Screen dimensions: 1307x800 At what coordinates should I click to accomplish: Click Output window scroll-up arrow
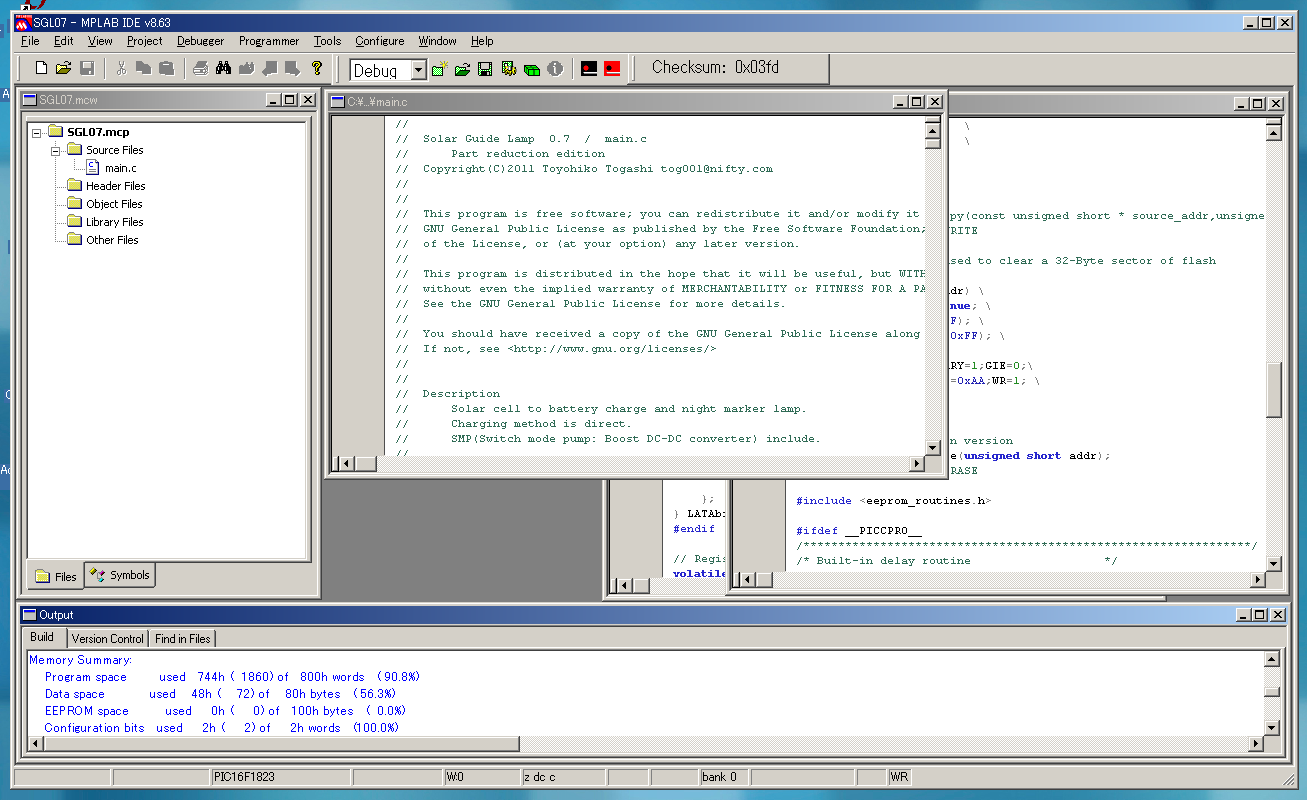pos(1271,659)
